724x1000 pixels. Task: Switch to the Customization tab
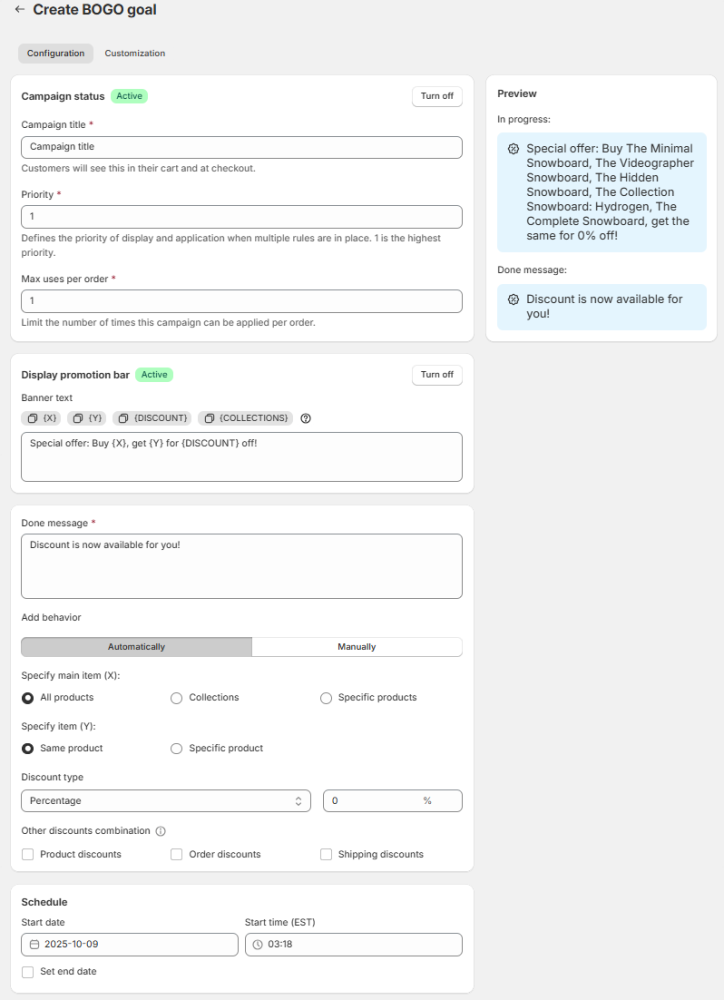tap(135, 53)
